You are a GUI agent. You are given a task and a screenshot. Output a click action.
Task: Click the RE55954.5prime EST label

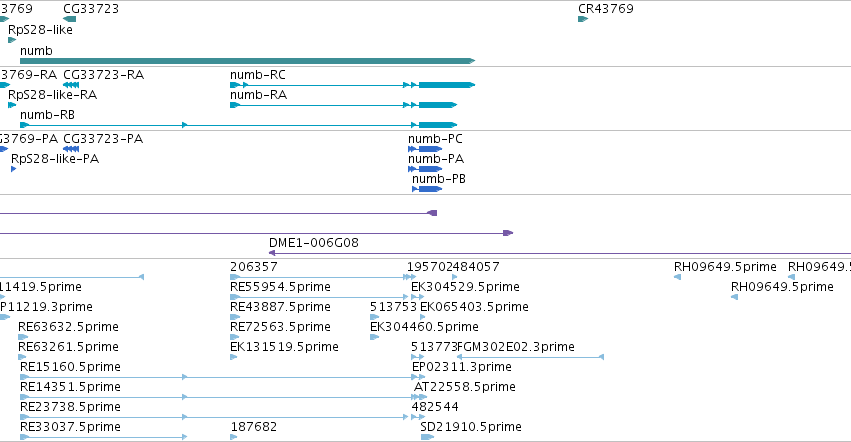tap(281, 287)
